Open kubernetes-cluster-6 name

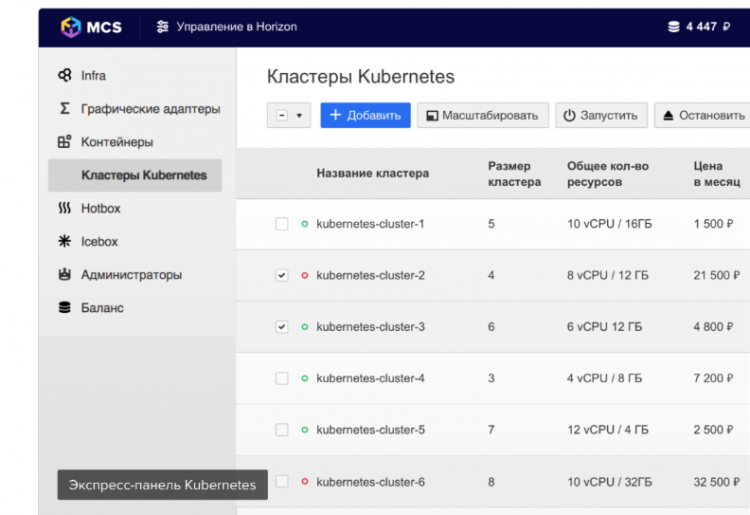point(370,482)
